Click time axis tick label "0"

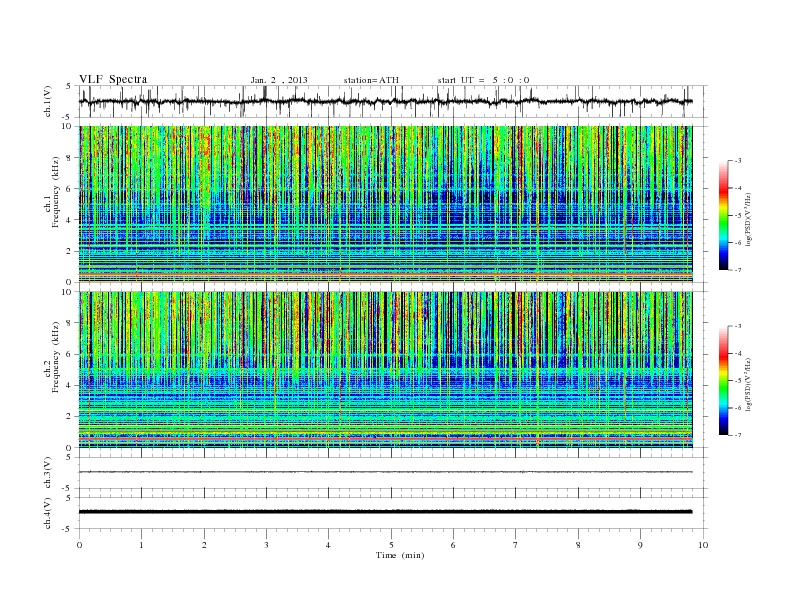click(x=79, y=545)
